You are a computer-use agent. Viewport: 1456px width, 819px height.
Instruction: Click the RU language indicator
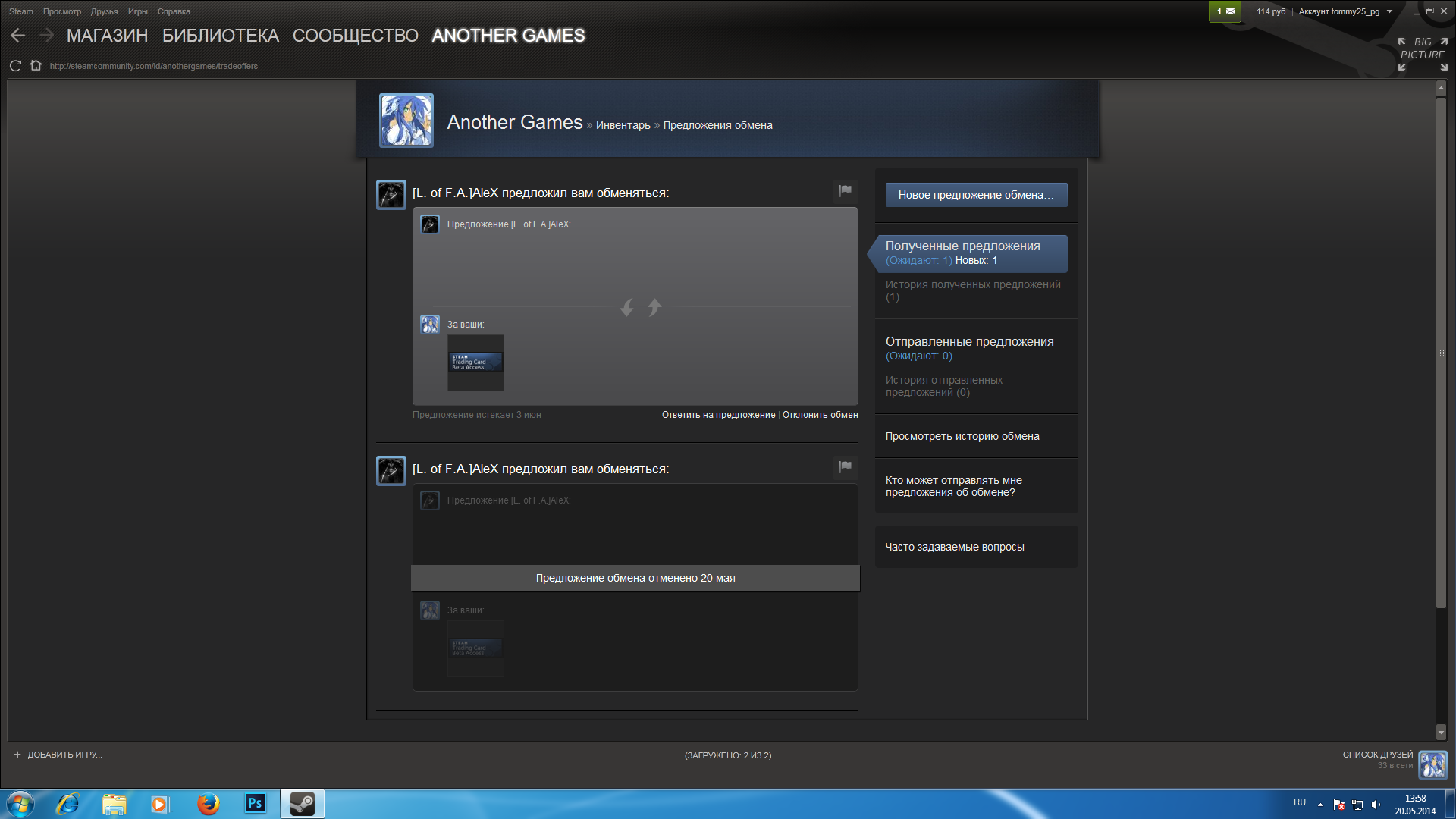point(1300,802)
